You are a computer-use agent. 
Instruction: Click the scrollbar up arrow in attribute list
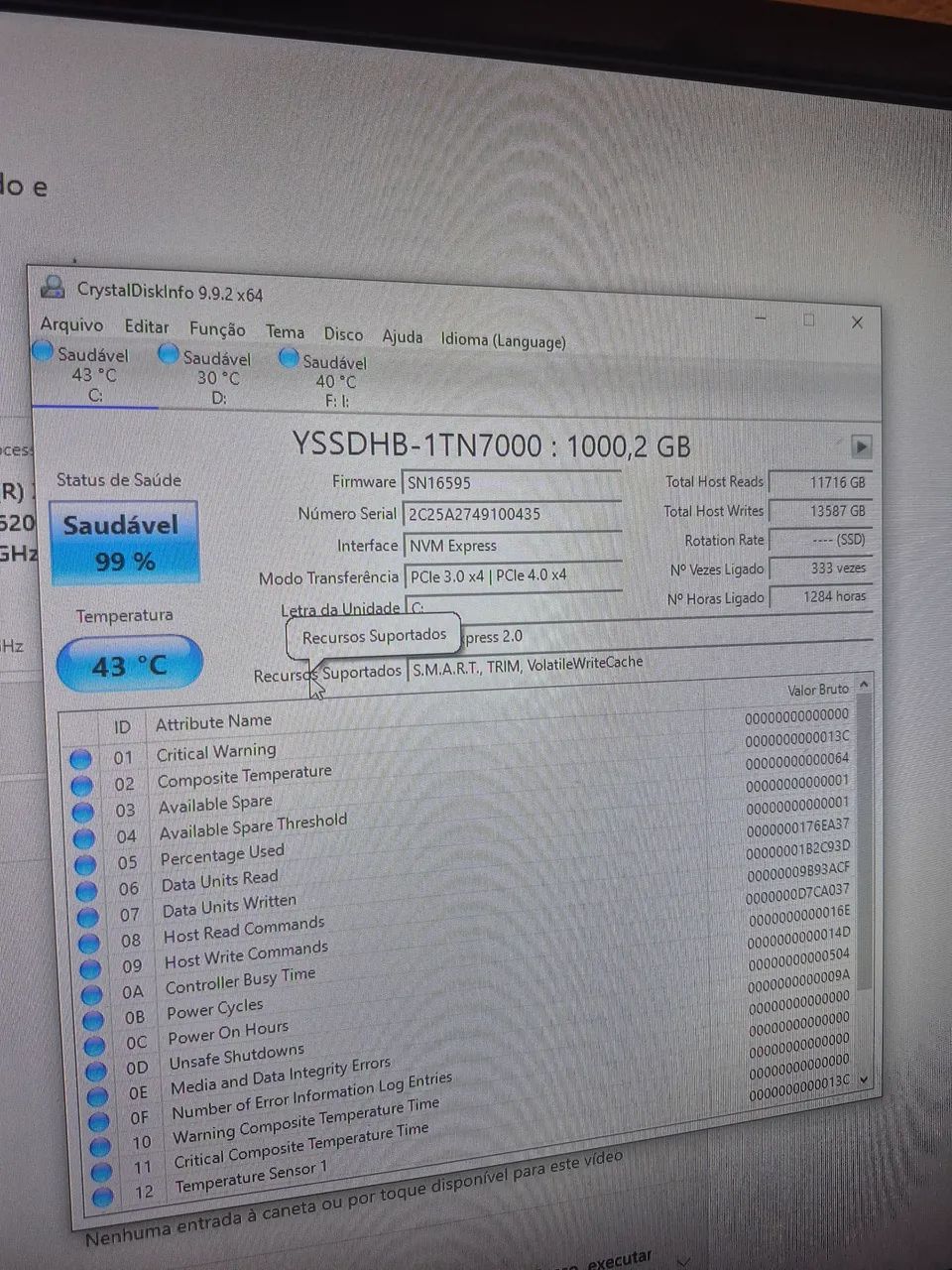[x=864, y=685]
